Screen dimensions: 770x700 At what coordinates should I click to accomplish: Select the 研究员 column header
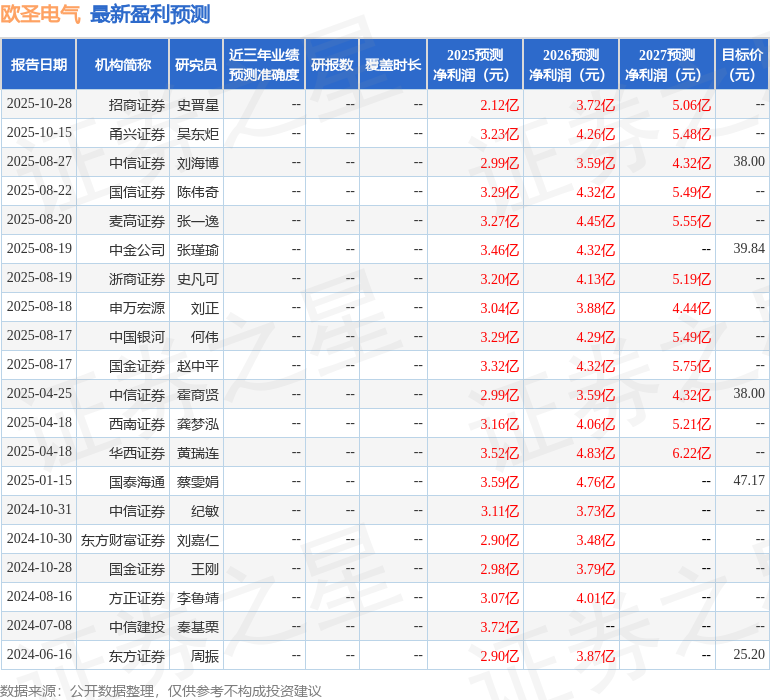(x=196, y=65)
